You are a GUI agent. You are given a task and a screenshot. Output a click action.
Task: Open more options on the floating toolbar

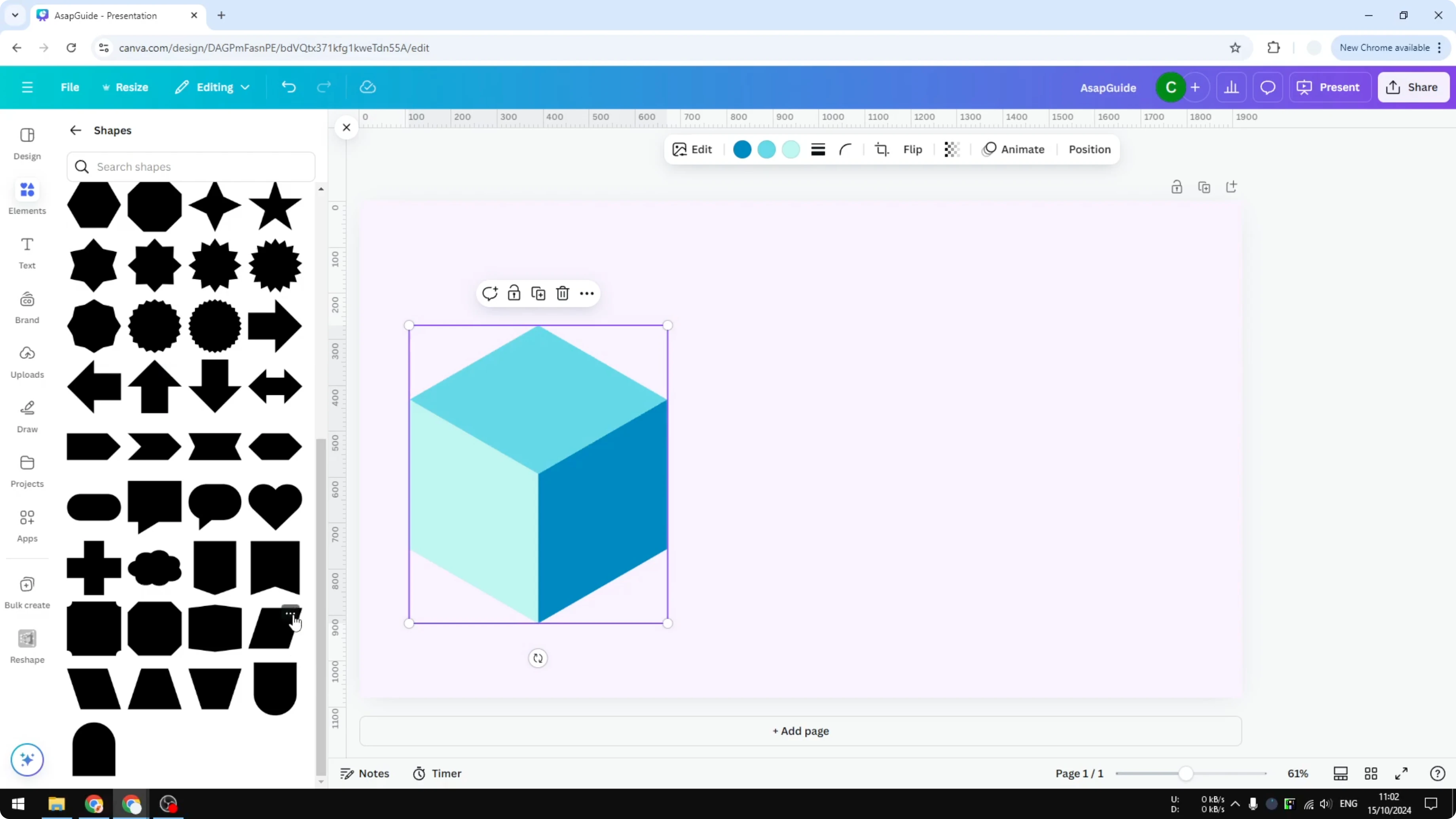point(587,293)
